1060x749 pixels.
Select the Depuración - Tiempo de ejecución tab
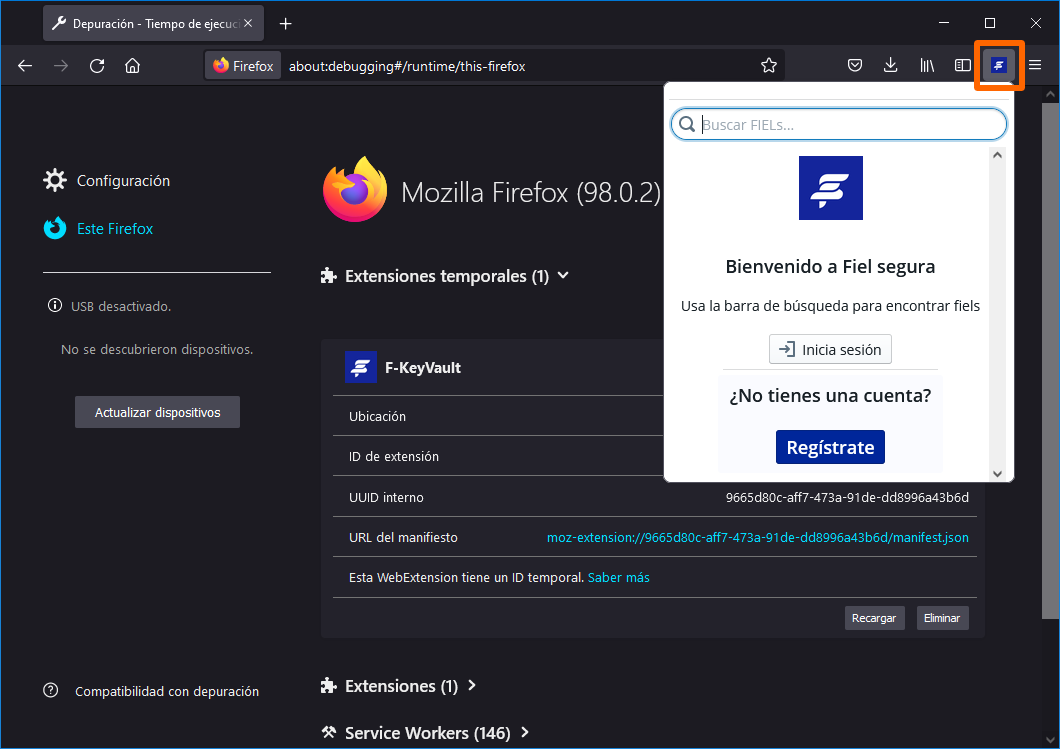pyautogui.click(x=153, y=24)
